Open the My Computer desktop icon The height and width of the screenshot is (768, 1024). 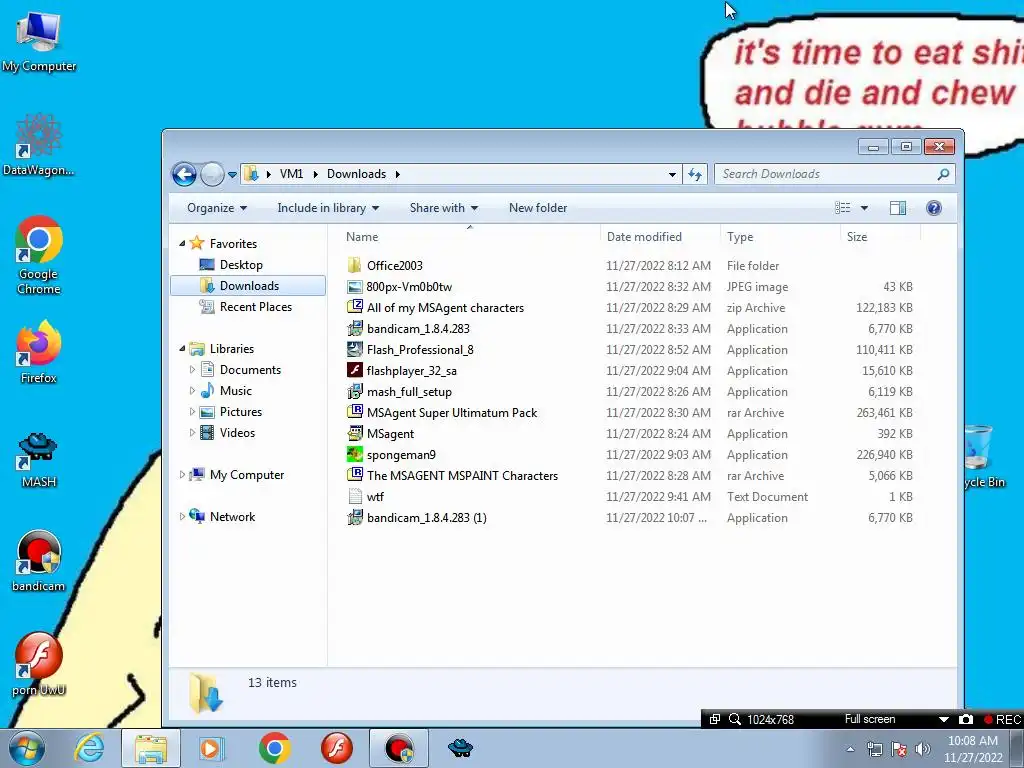[x=39, y=42]
